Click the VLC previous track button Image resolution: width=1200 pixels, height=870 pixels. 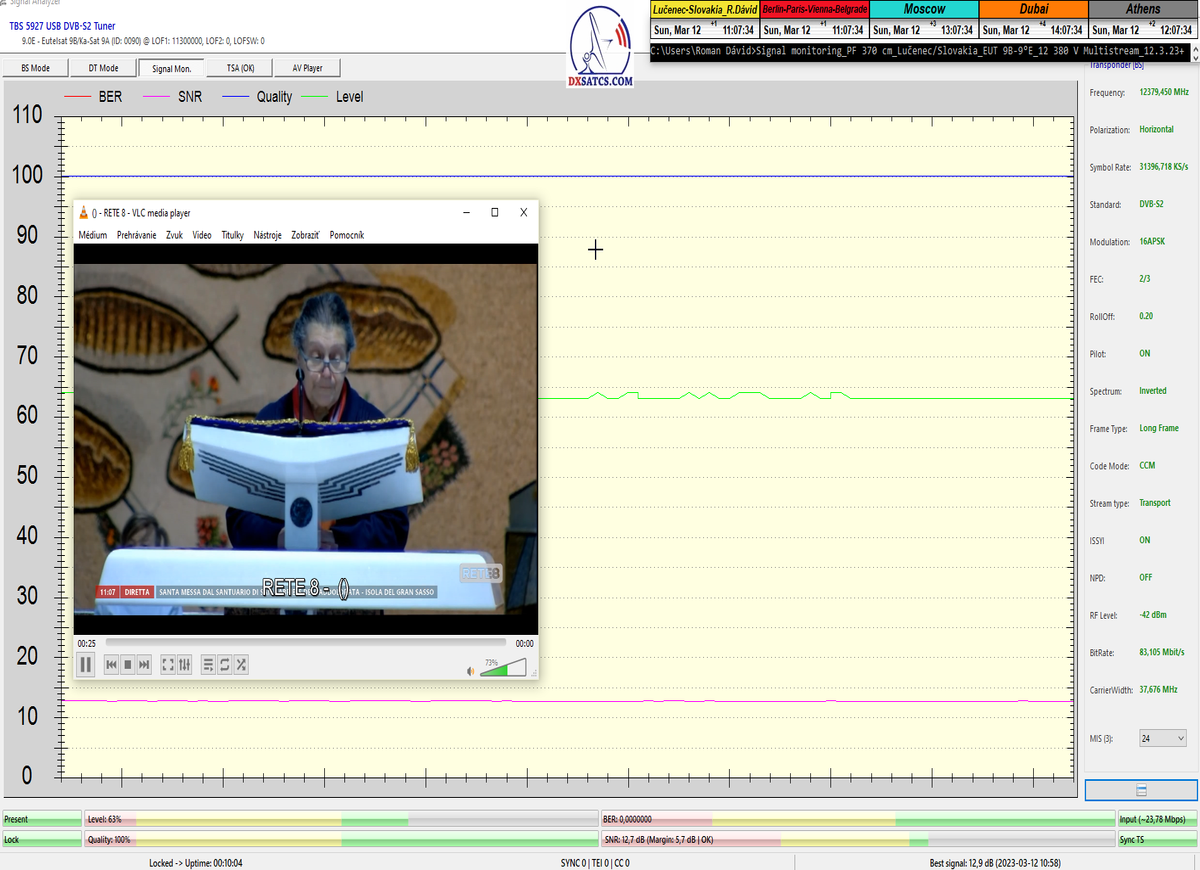(x=112, y=664)
